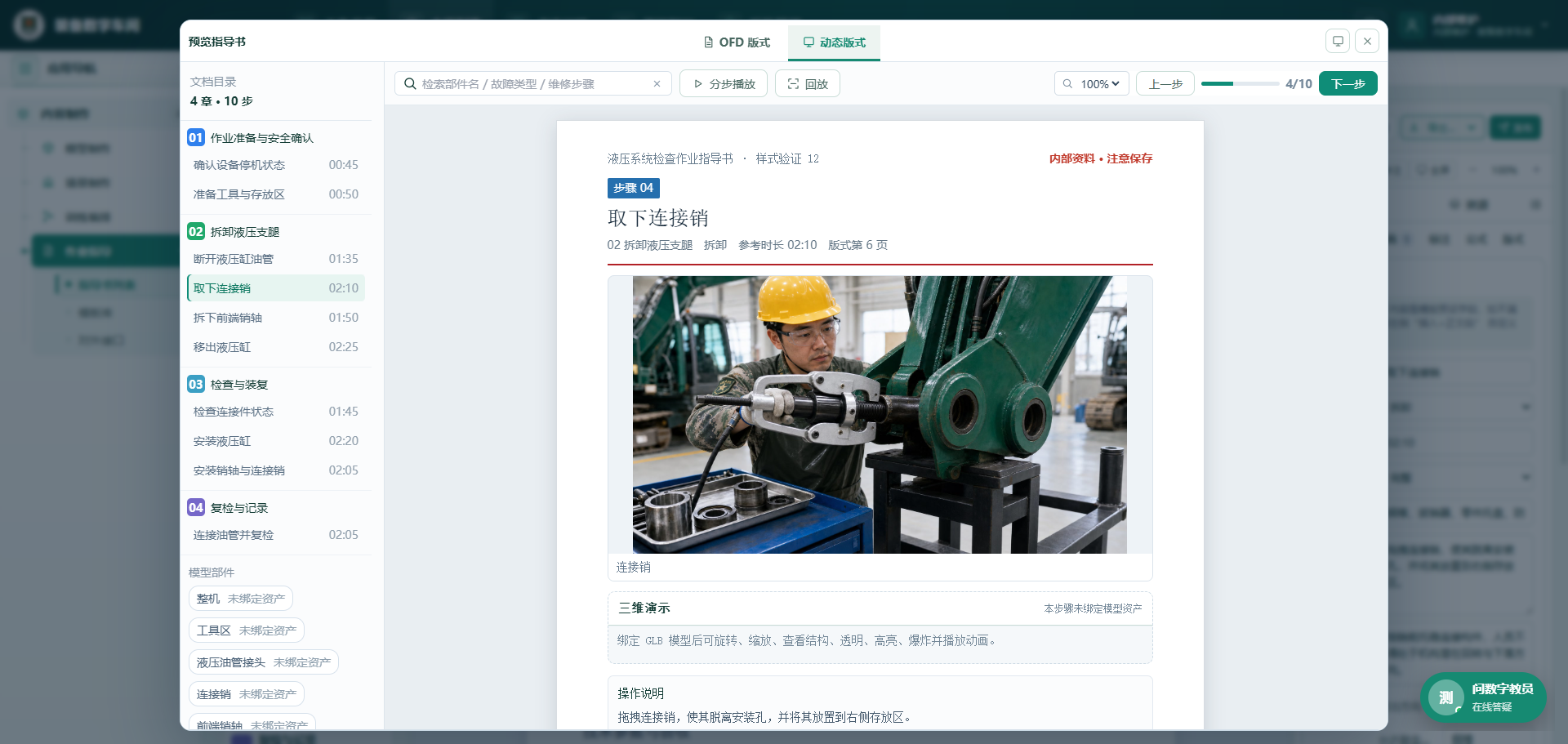Go back with the 上一步 button
Screen dimensions: 1568x744
point(1165,84)
